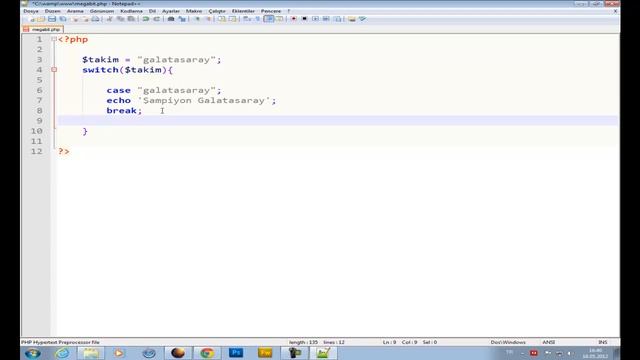
Task: Click the Cut scissors icon
Action: click(x=110, y=19)
